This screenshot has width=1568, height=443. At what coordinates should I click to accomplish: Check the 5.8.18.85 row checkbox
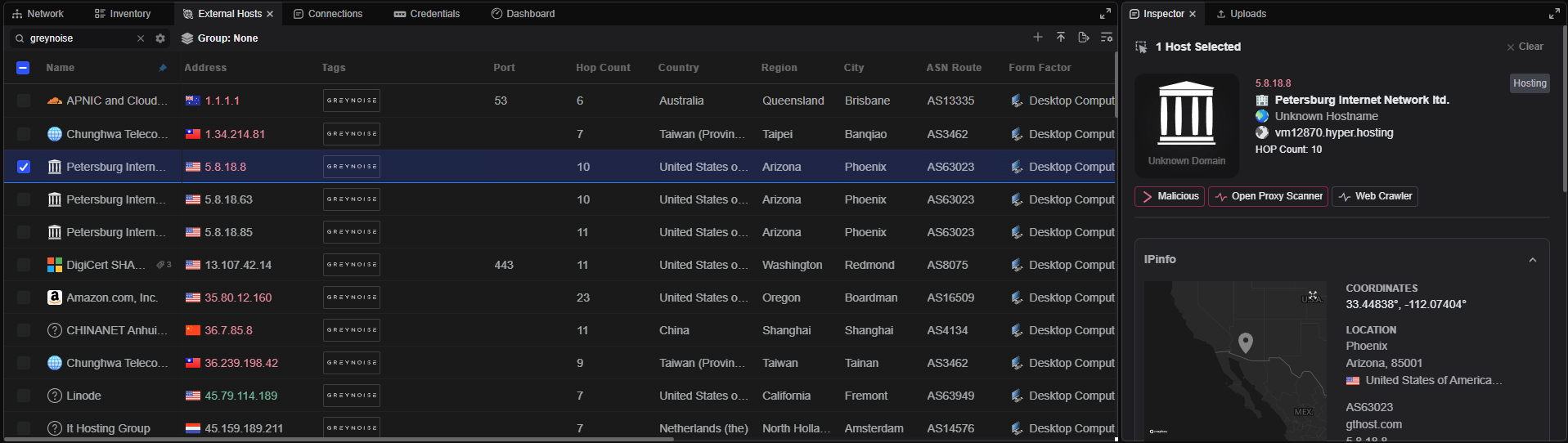coord(24,232)
